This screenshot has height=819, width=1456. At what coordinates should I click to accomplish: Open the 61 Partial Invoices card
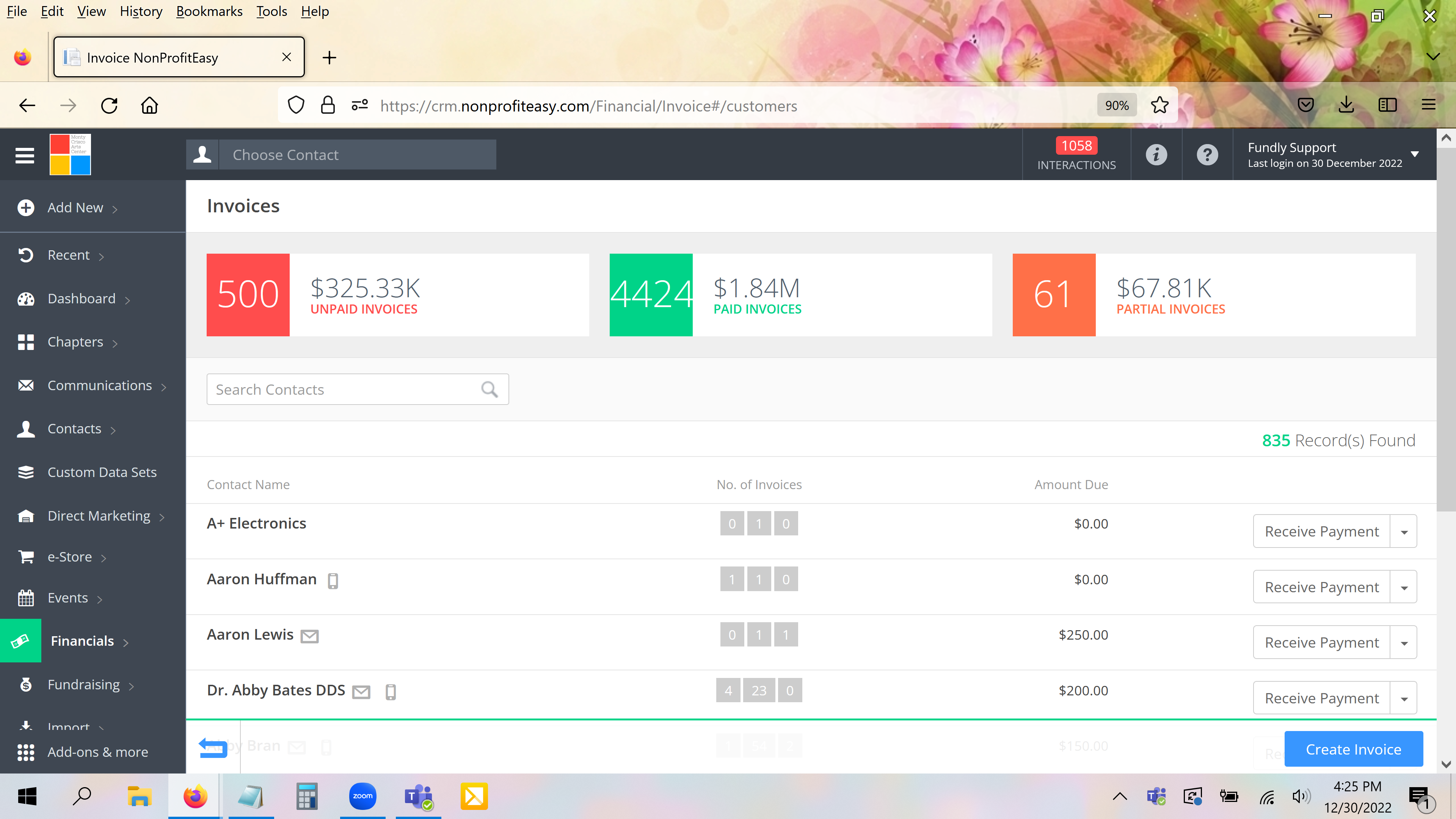tap(1214, 295)
